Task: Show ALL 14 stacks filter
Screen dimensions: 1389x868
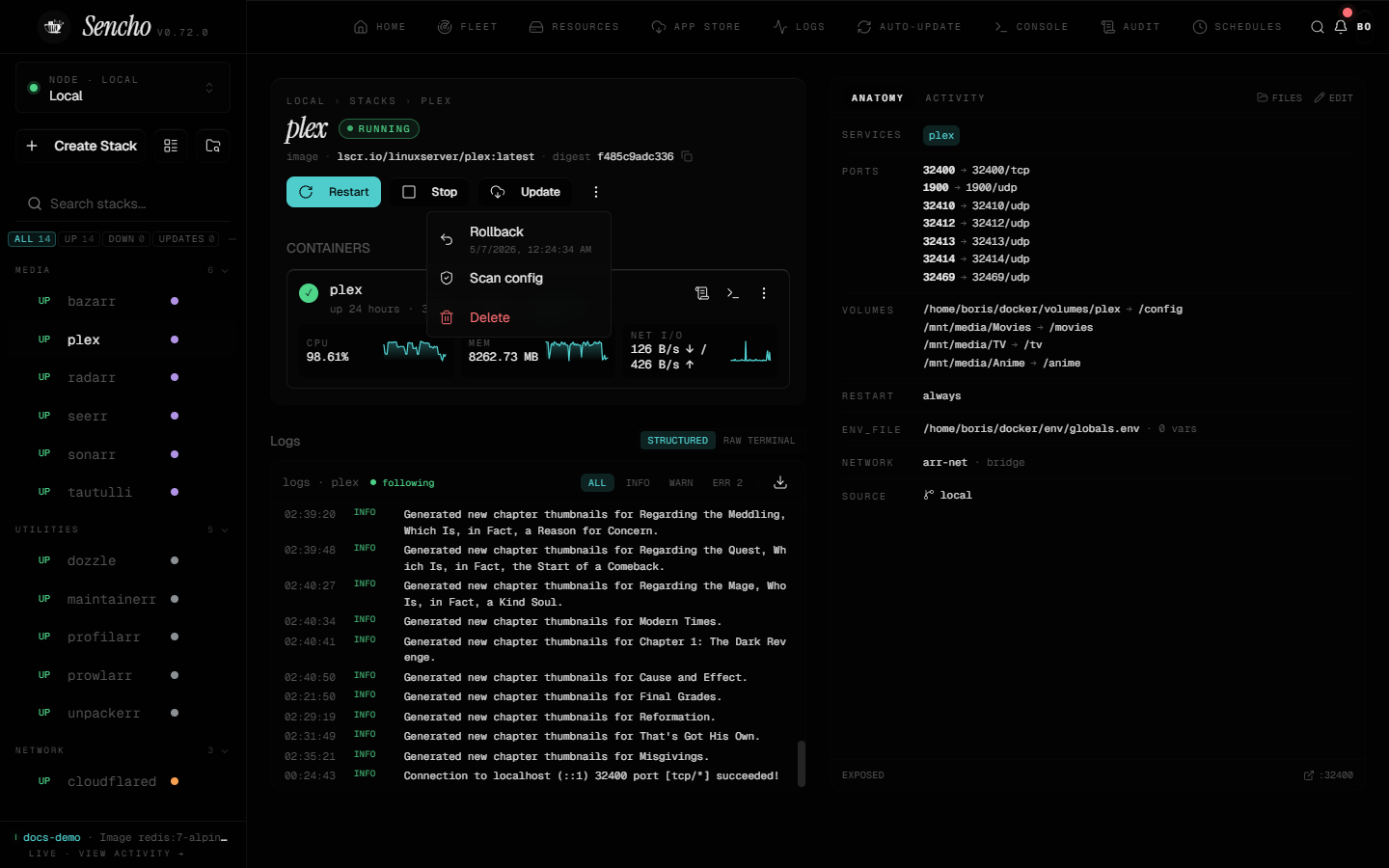Action: point(32,239)
